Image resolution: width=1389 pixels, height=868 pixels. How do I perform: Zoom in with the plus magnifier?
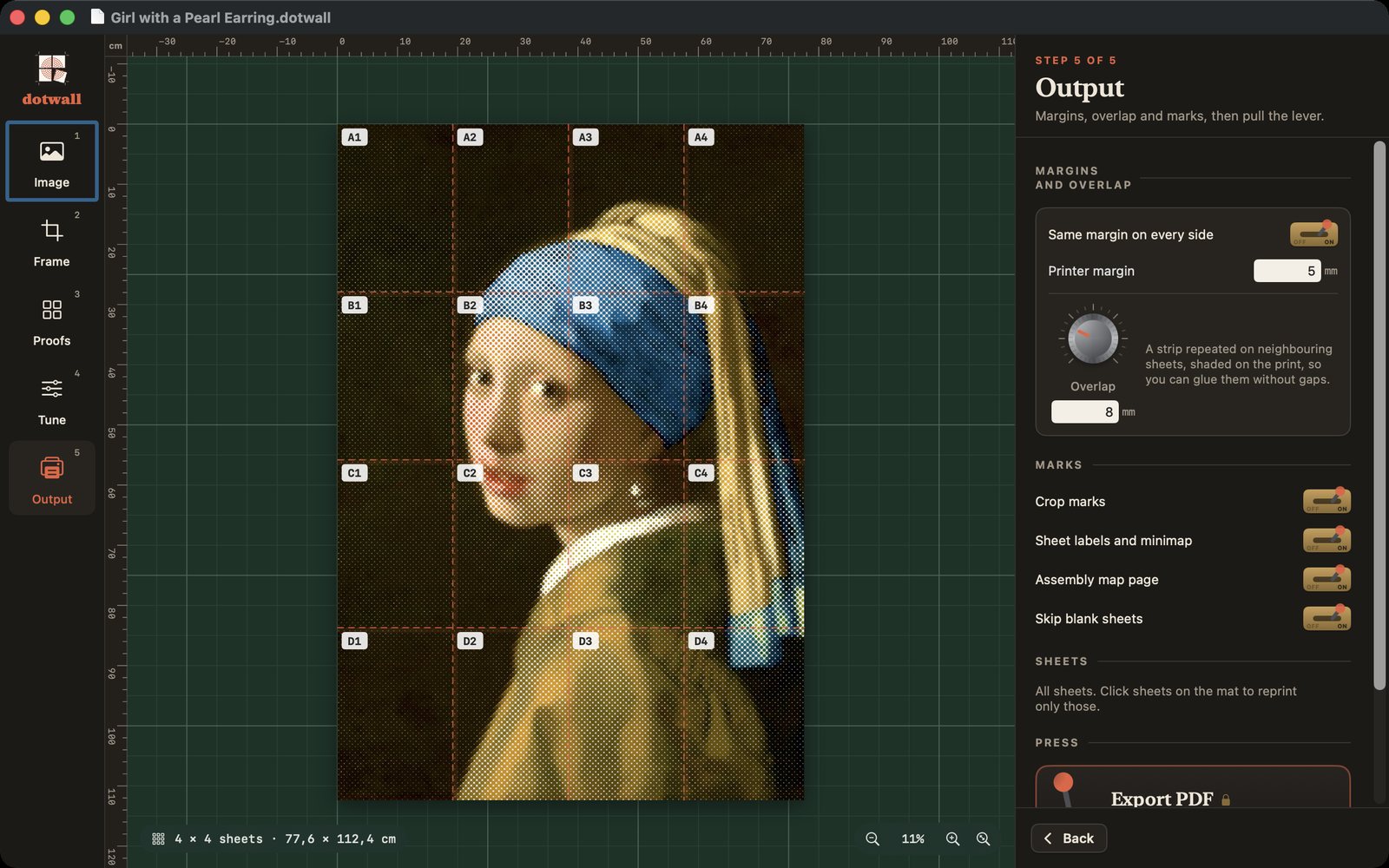coord(952,838)
